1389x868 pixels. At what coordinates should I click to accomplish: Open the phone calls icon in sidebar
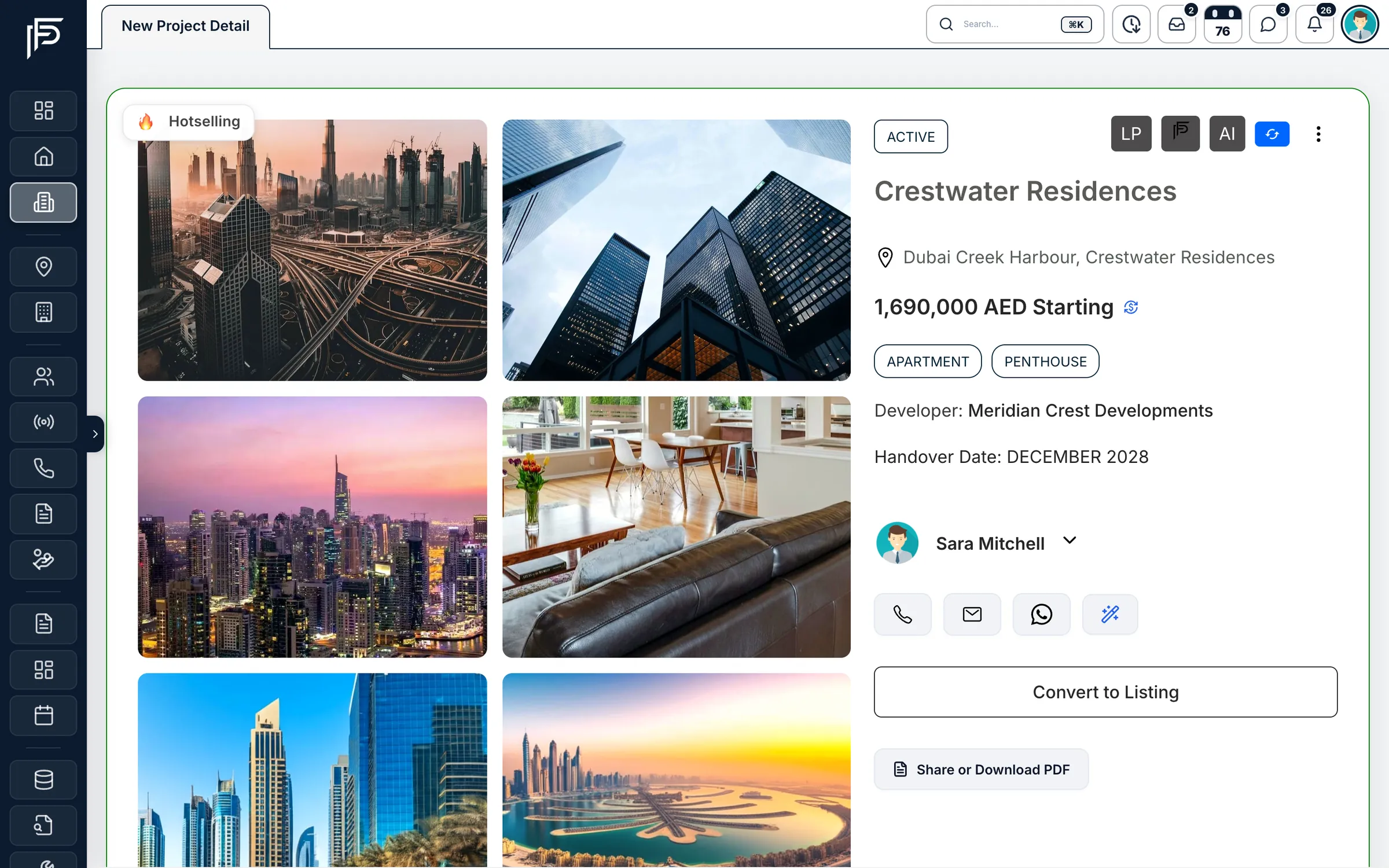pos(43,468)
